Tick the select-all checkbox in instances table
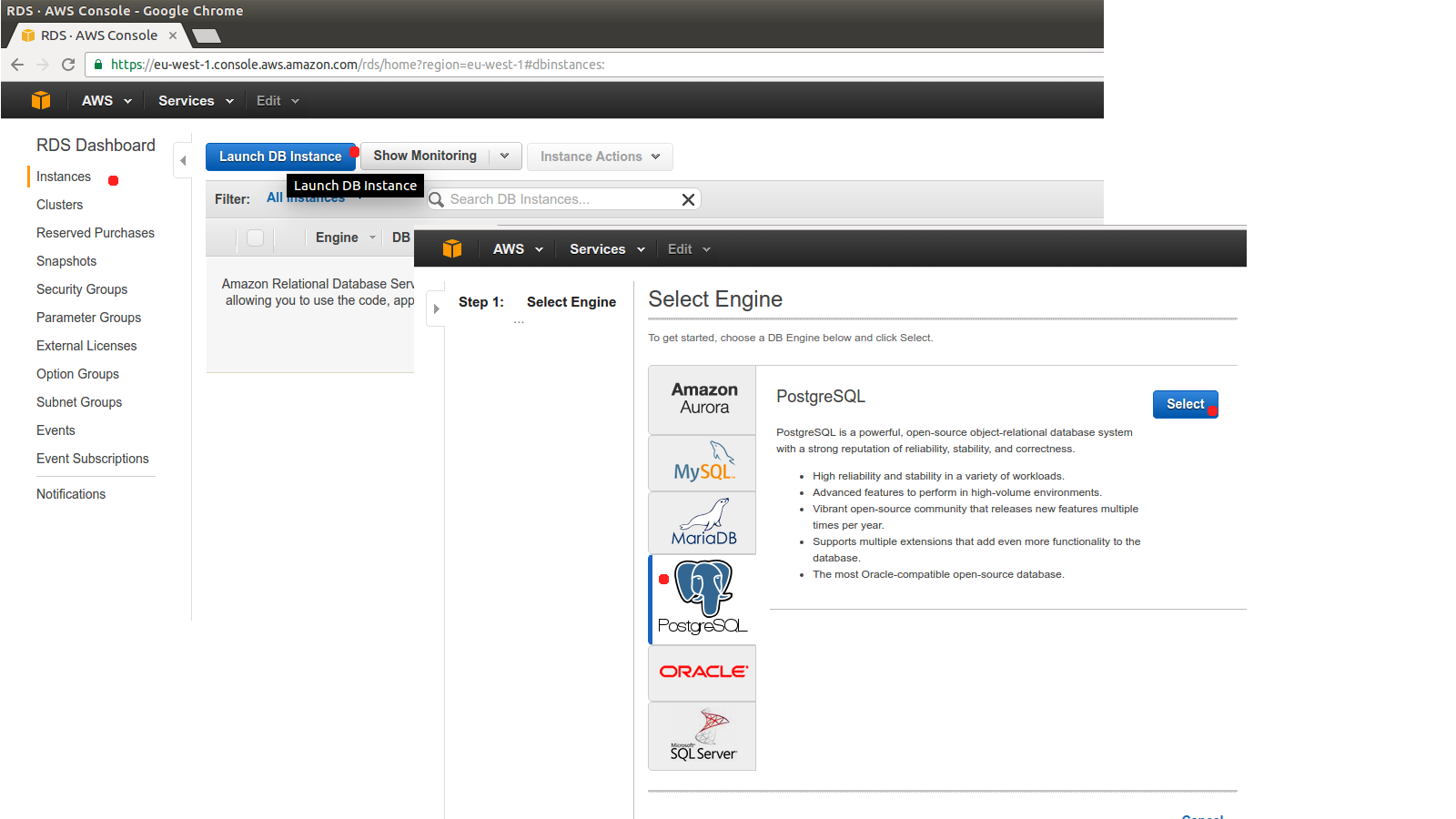1456x819 pixels. point(256,238)
